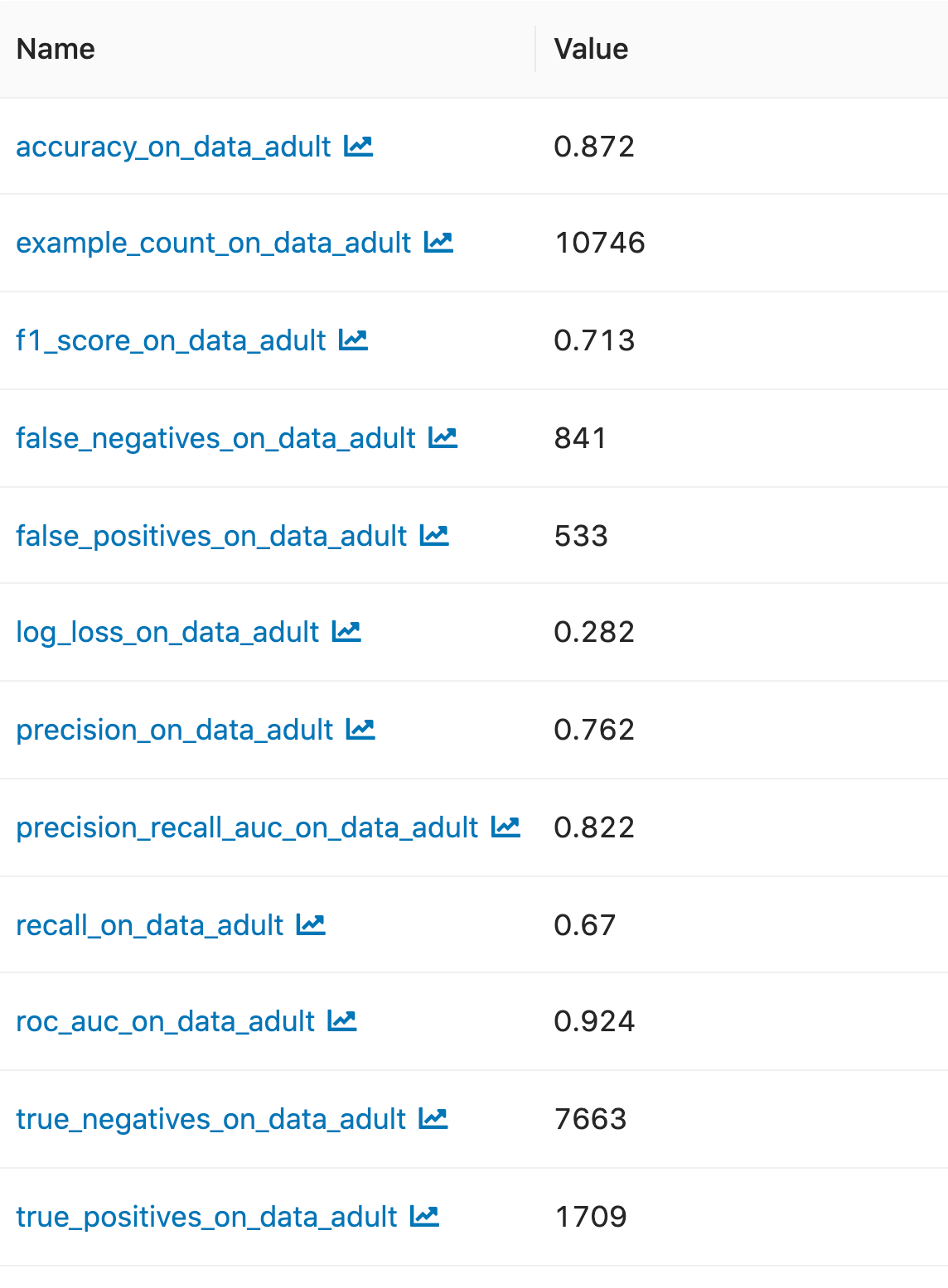The height and width of the screenshot is (1288, 948).
Task: Open the true_negatives_on_data_adult link
Action: [x=211, y=1119]
